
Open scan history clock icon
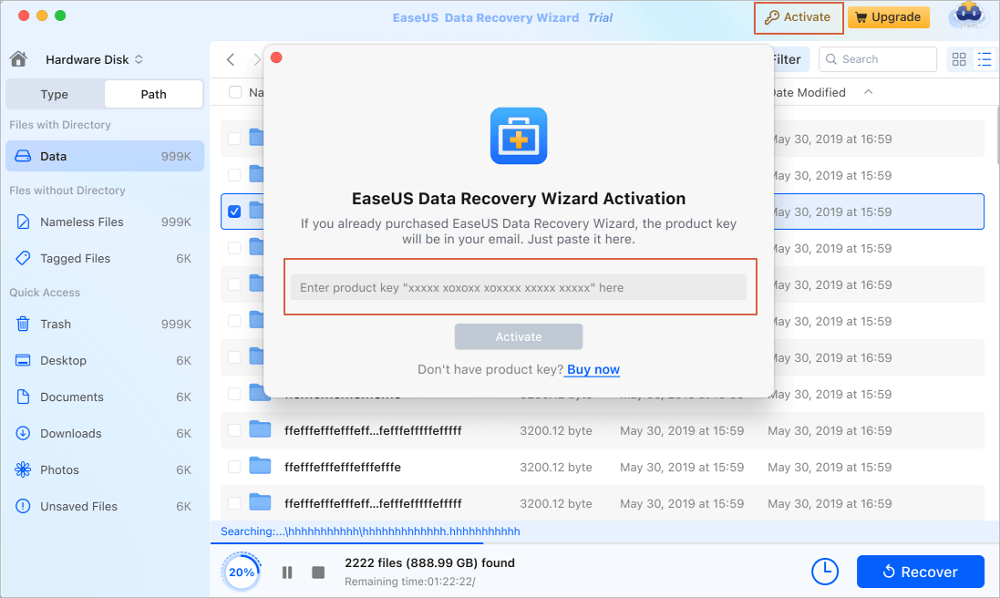[x=825, y=572]
